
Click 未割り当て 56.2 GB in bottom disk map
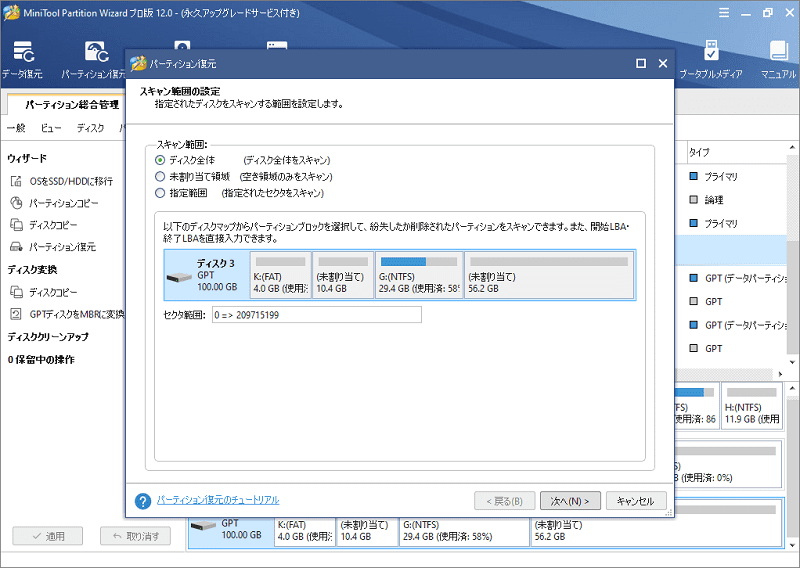(655, 531)
